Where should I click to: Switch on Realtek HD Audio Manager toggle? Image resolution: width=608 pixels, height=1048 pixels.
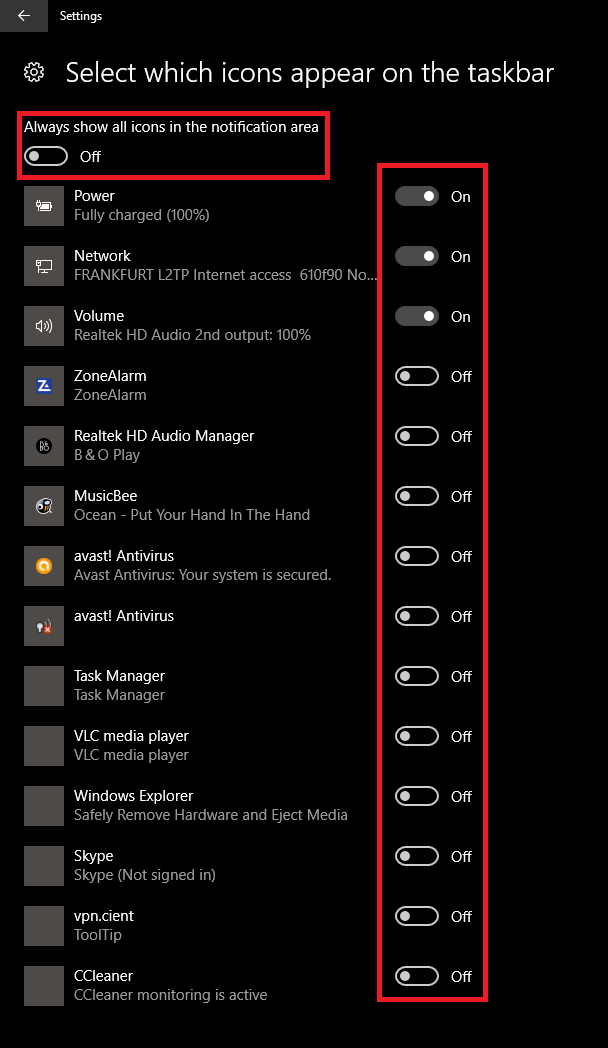click(x=417, y=436)
